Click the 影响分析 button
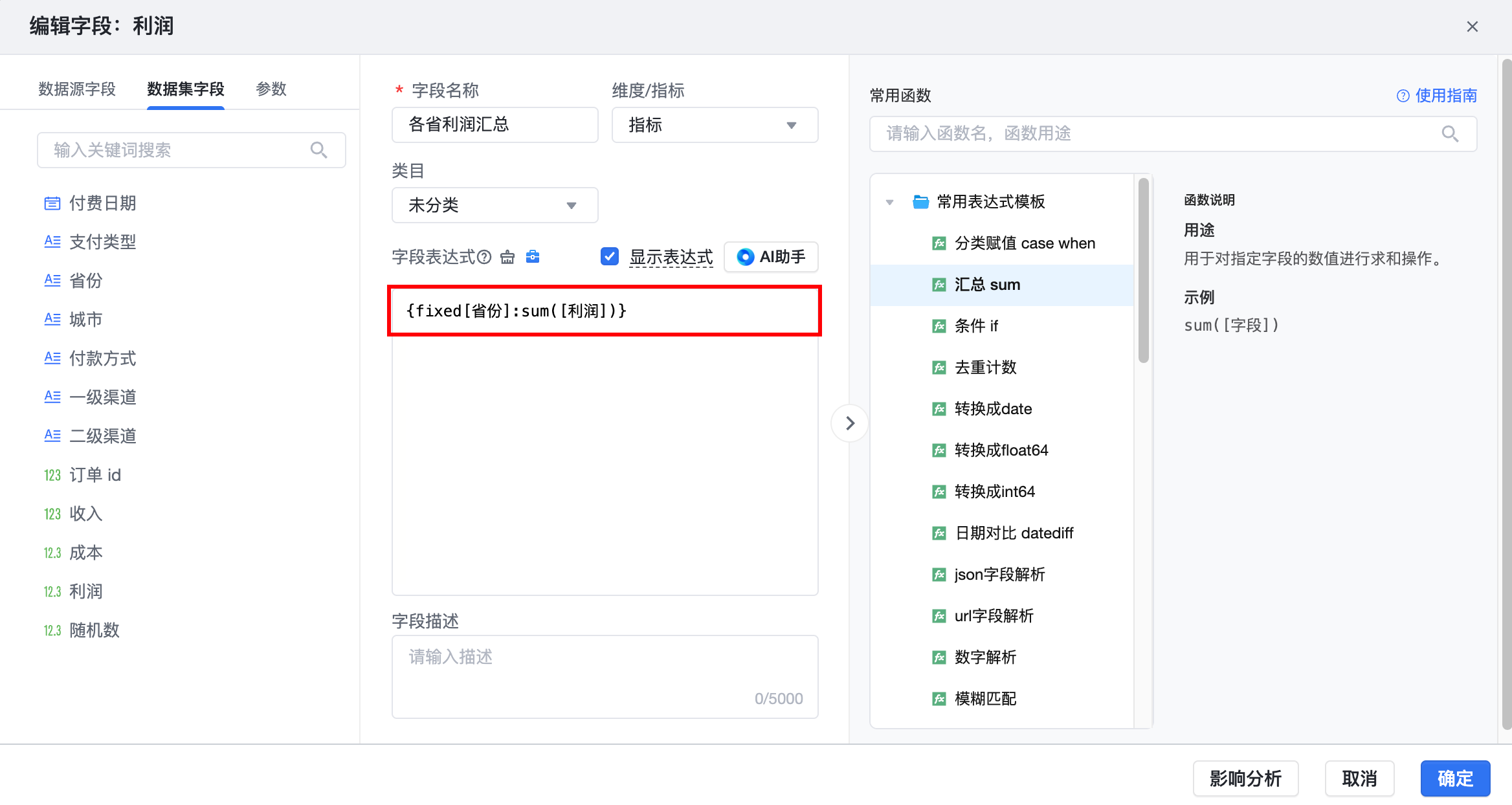Screen dimensions: 1512x805 (1245, 778)
